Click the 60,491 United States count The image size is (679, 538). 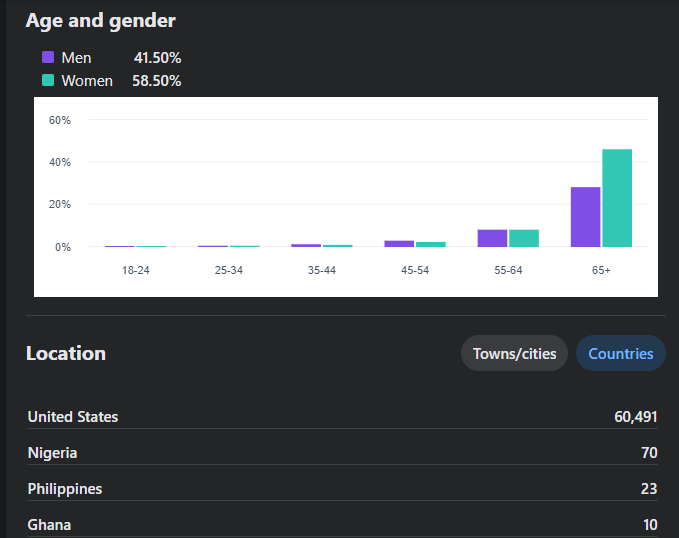pyautogui.click(x=635, y=416)
